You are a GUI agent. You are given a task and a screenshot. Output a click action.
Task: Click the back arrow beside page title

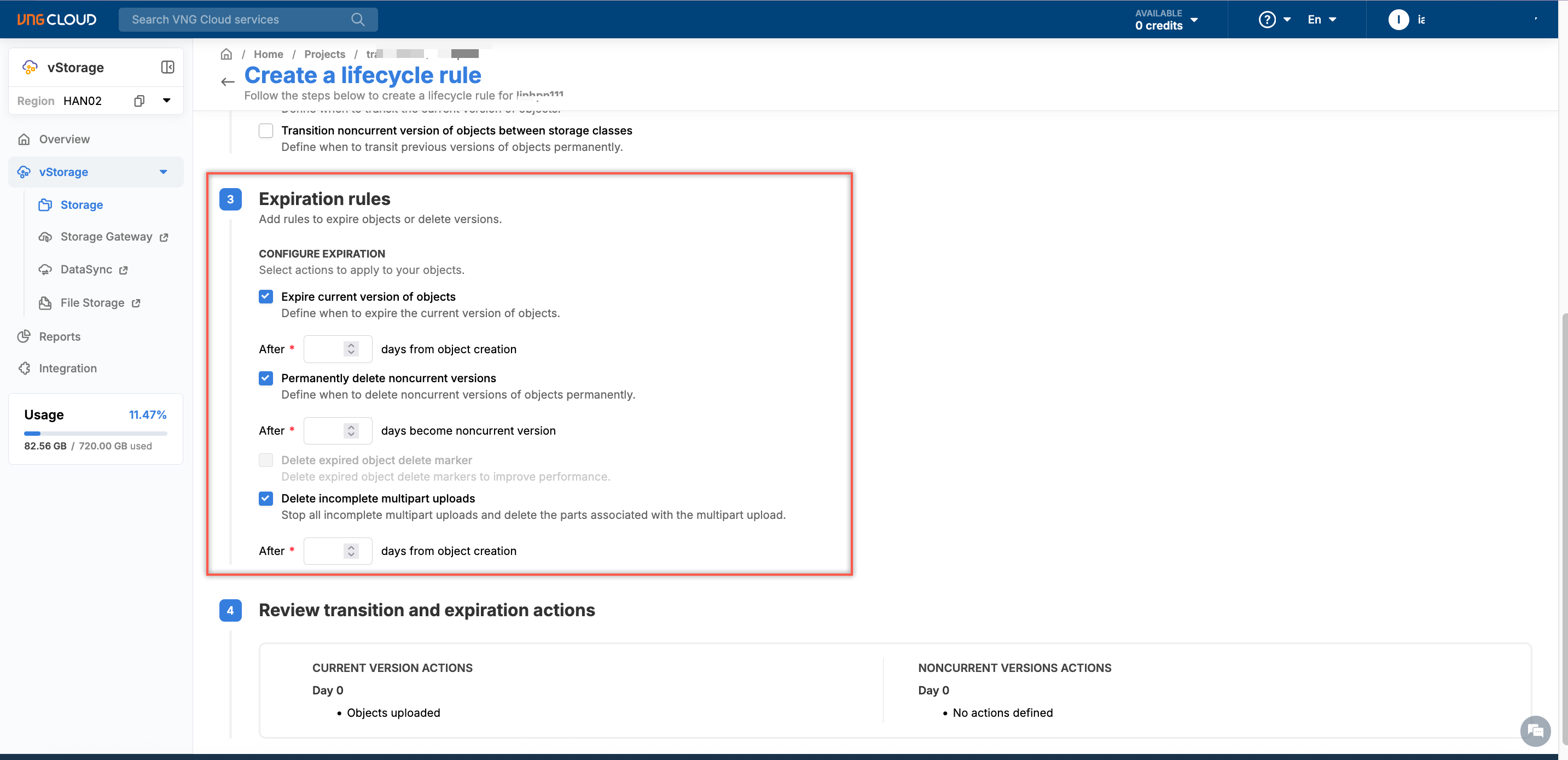pos(228,81)
